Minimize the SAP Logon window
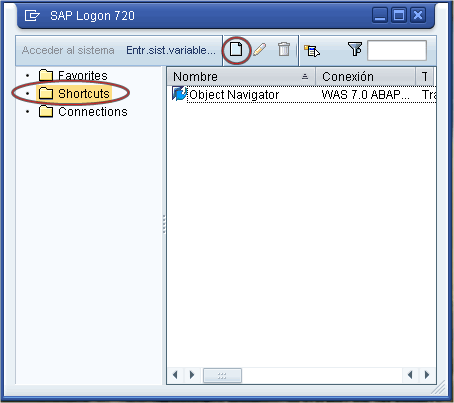This screenshot has height=403, width=454. (x=380, y=15)
